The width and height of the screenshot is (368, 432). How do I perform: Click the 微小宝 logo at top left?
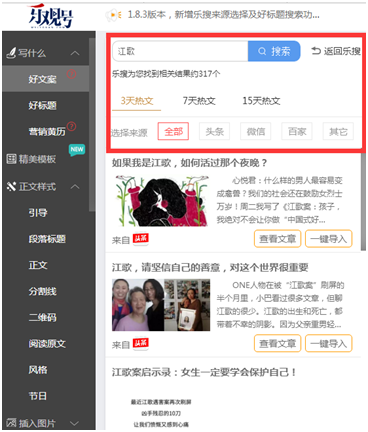51,16
